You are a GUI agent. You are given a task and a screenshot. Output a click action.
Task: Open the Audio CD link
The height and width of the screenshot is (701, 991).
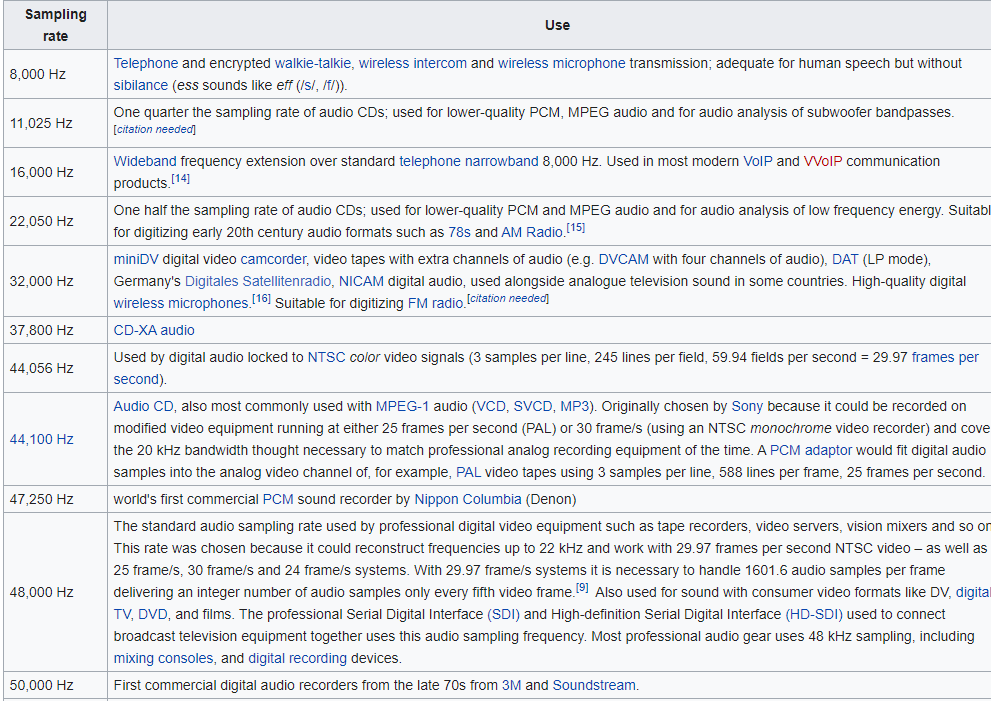[x=143, y=406]
